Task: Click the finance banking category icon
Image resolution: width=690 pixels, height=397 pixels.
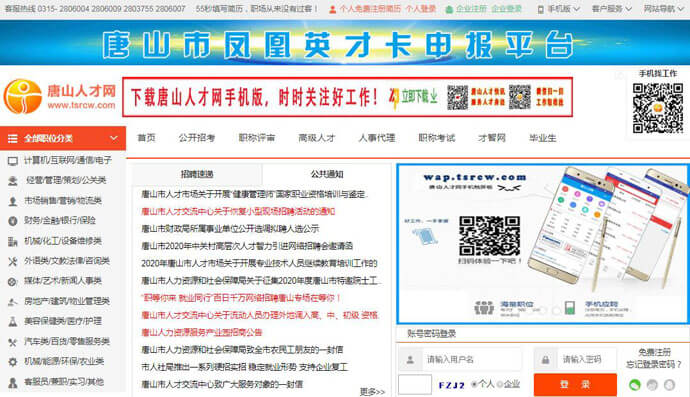Action: (x=13, y=221)
